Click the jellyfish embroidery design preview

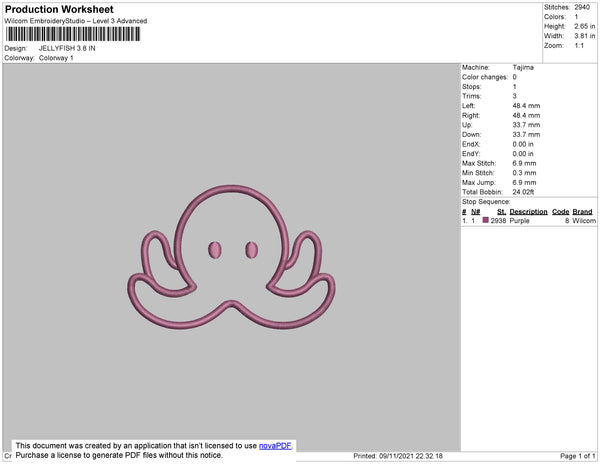[232, 257]
